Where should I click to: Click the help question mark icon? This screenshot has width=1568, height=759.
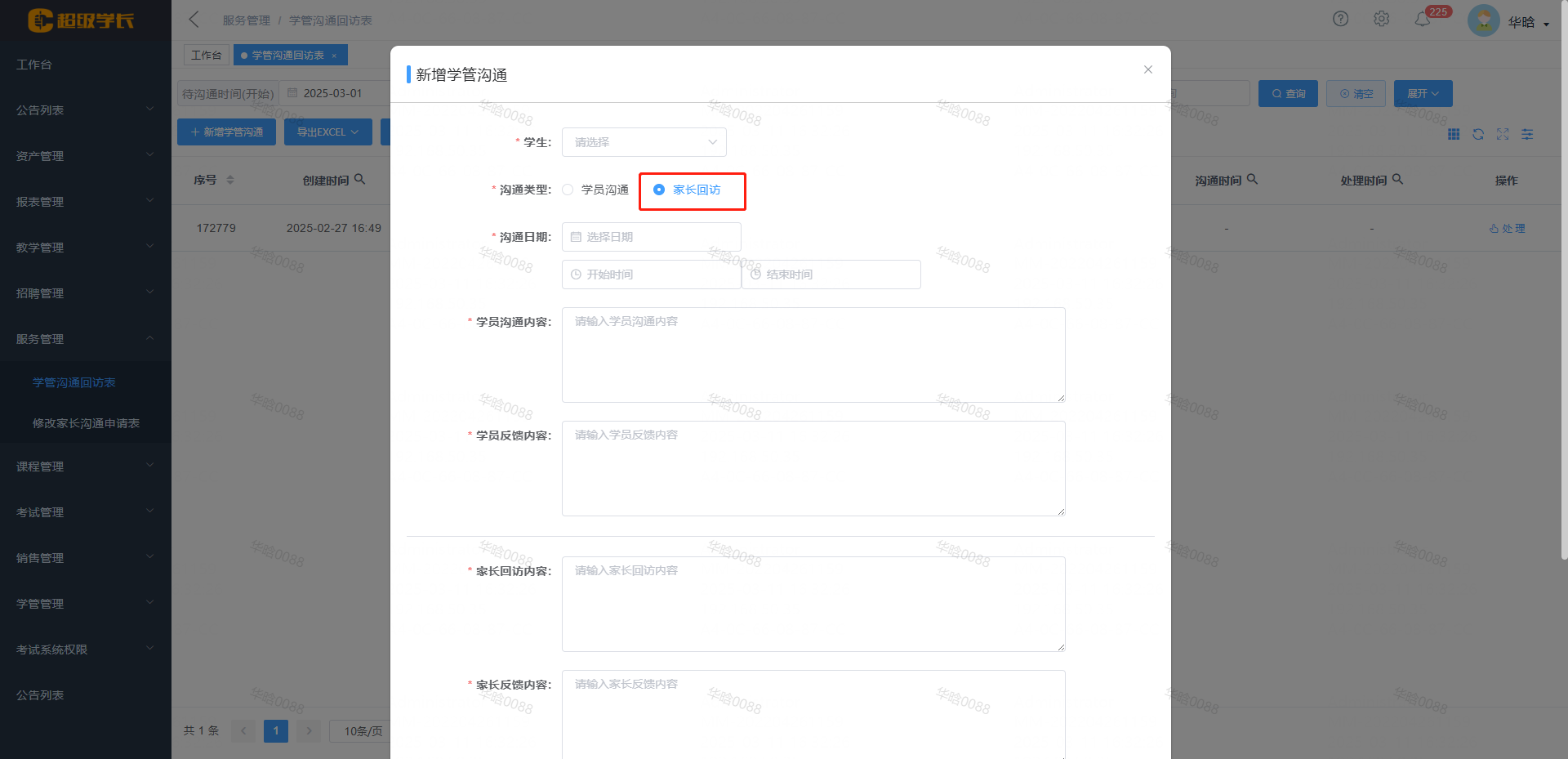(x=1340, y=19)
